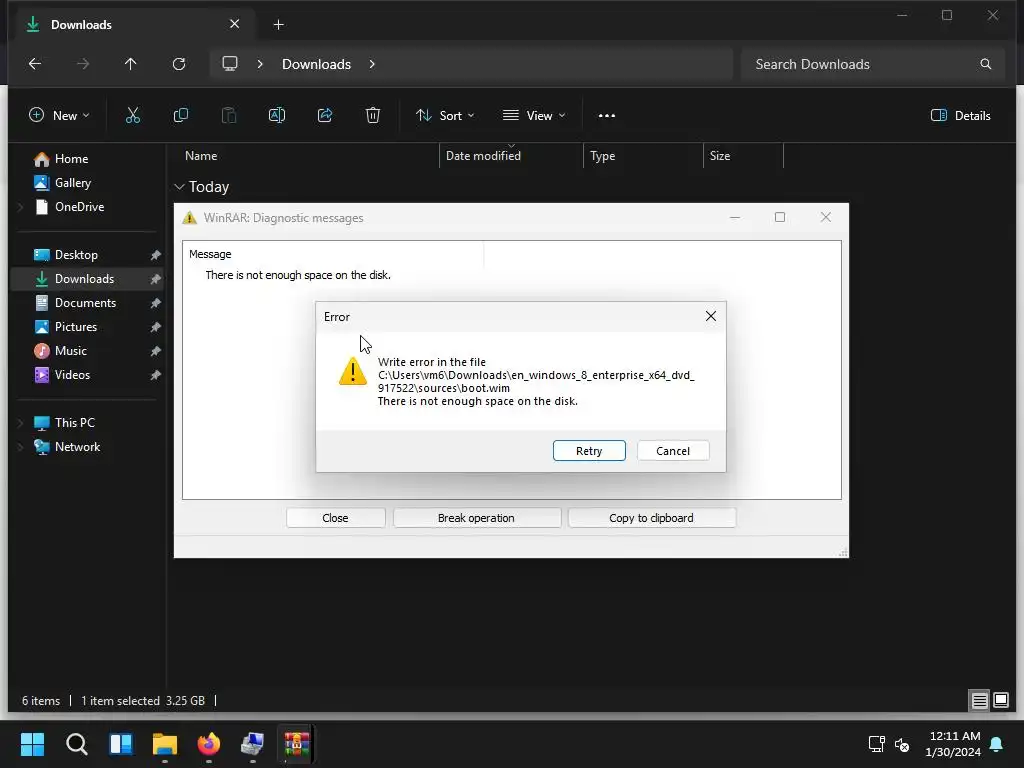The width and height of the screenshot is (1024, 768).
Task: Open taskbar Search
Action: point(76,744)
